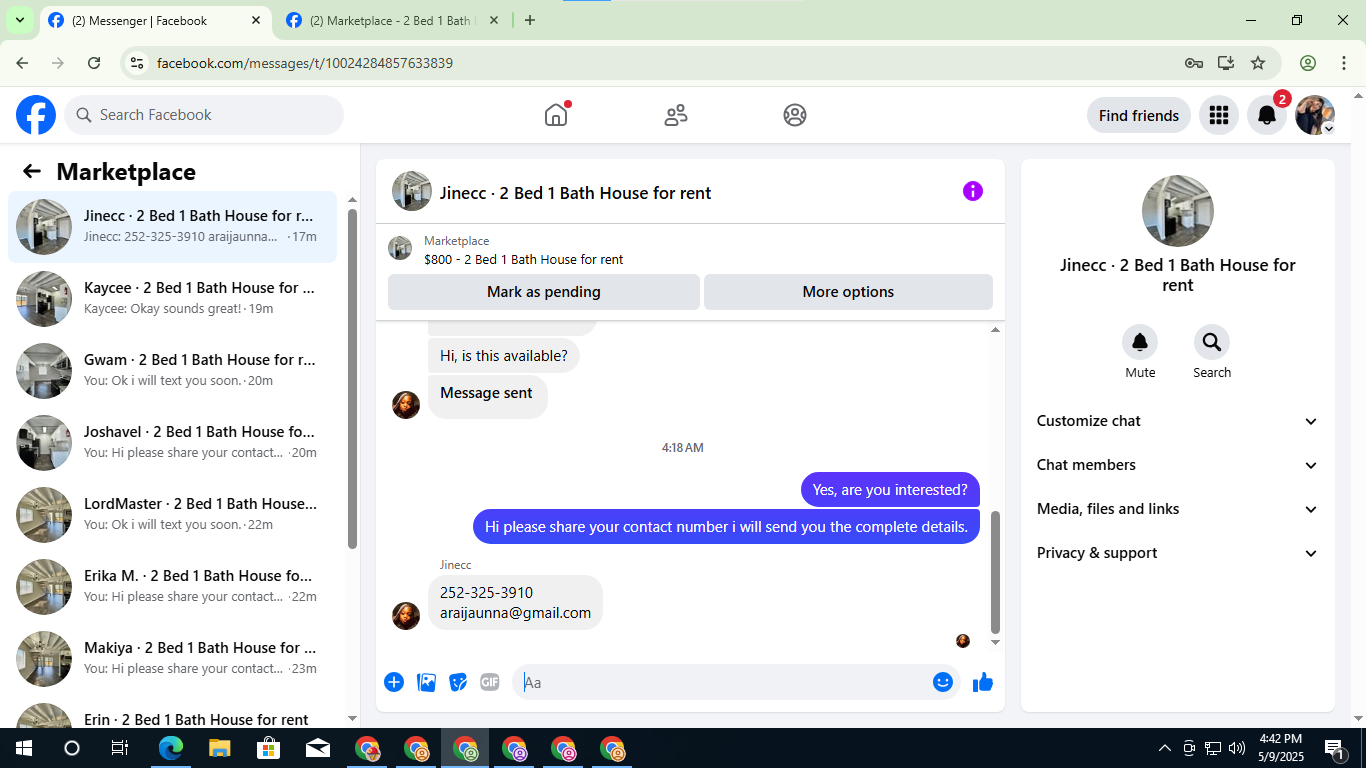Screen dimensions: 1366x768
Task: Open volume control in system tray
Action: point(1237,748)
